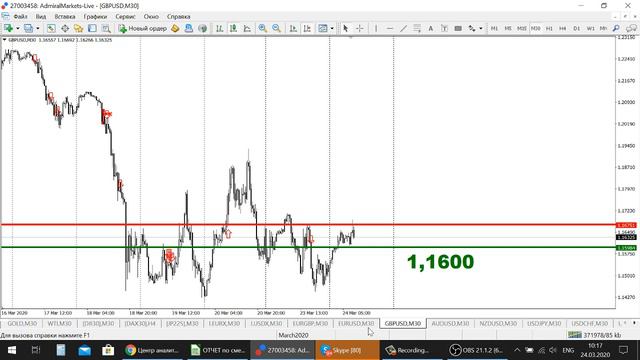Select the Text tool A
The width and height of the screenshot is (640, 360).
tap(430, 28)
